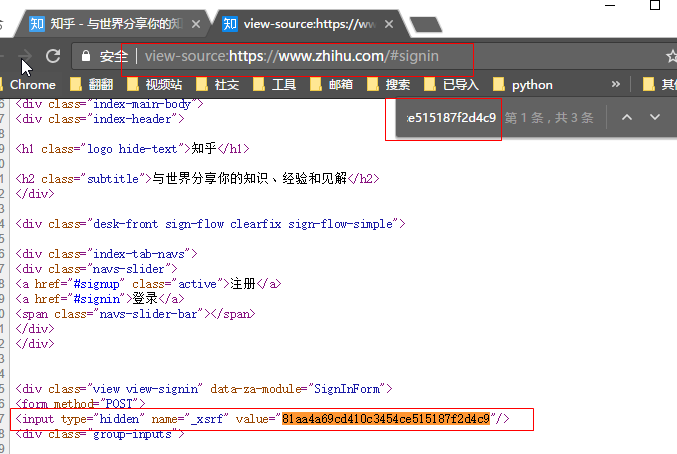Screen dimensions: 677x454
Task: Click the match count text 第1条，共3条
Action: pos(549,118)
